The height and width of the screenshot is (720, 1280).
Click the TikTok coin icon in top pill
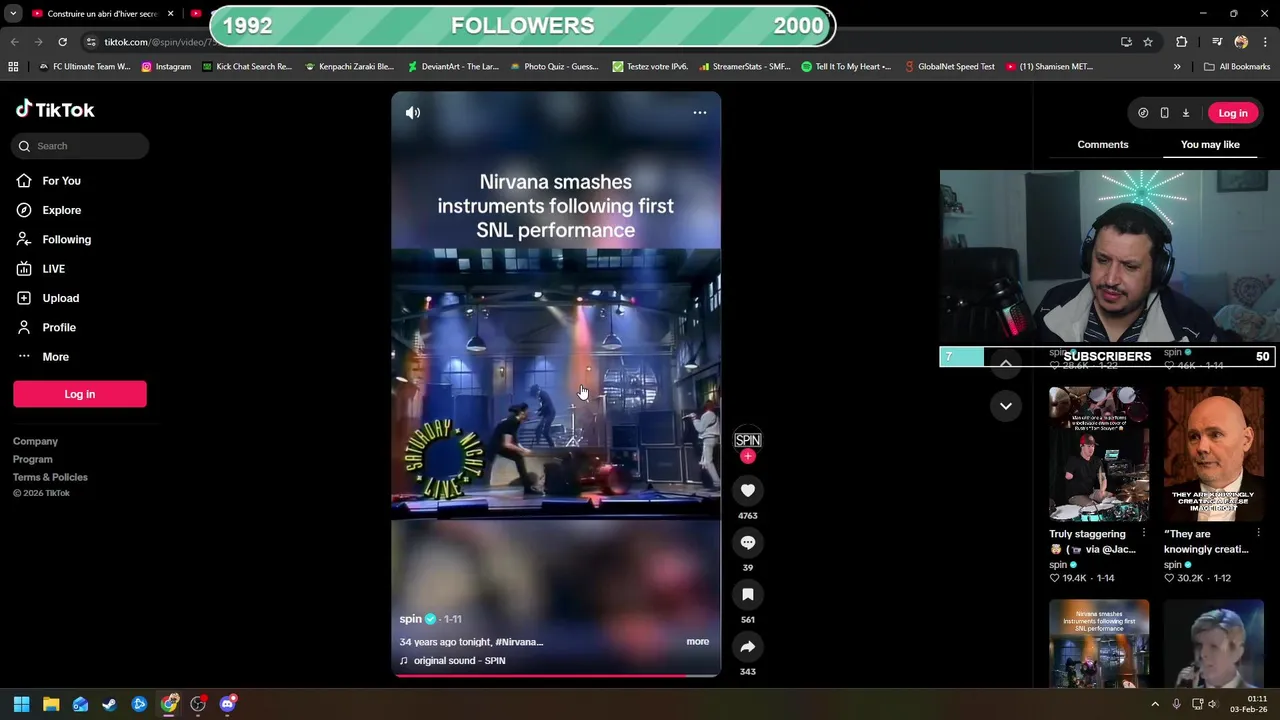pyautogui.click(x=1143, y=113)
